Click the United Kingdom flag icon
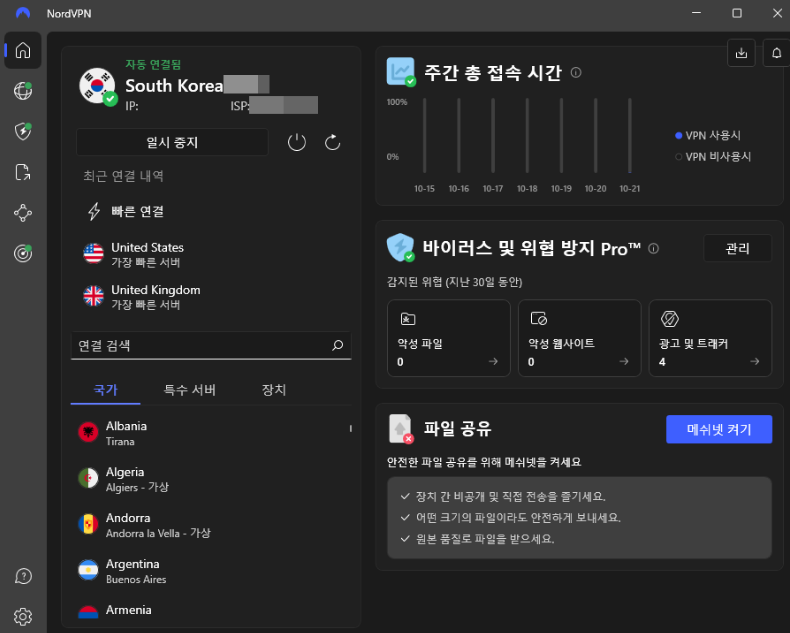This screenshot has height=633, width=790. [x=93, y=296]
